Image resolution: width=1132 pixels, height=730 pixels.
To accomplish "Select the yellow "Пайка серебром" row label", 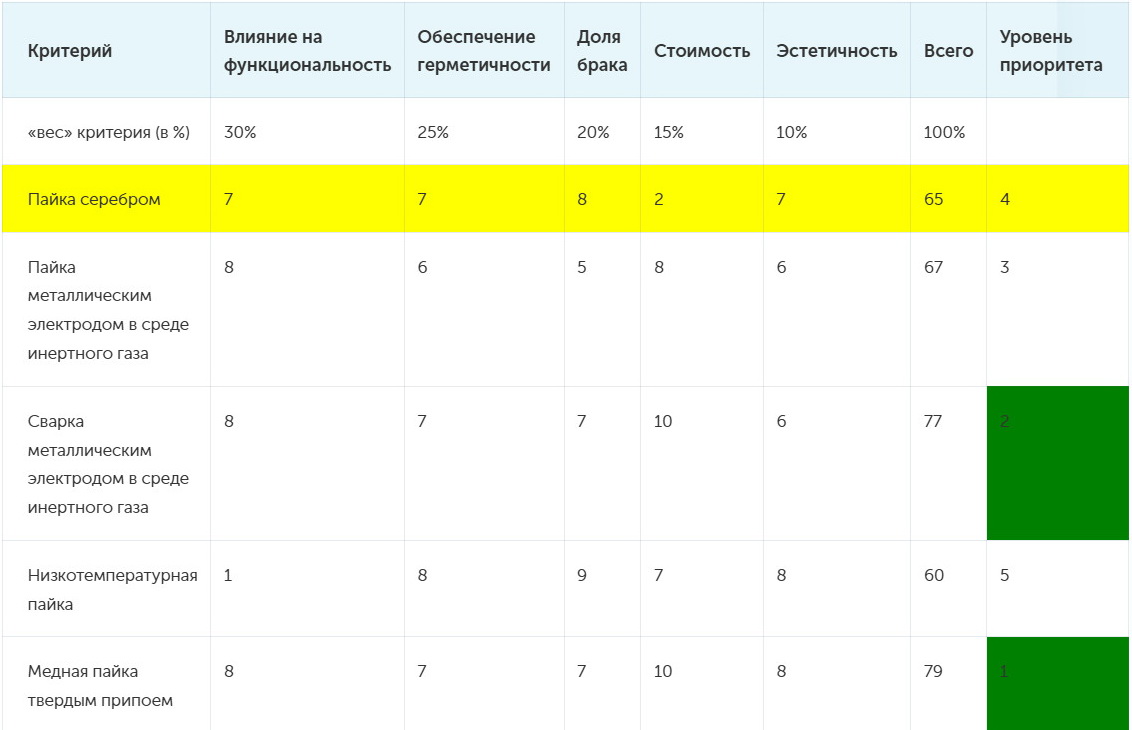I will 94,199.
